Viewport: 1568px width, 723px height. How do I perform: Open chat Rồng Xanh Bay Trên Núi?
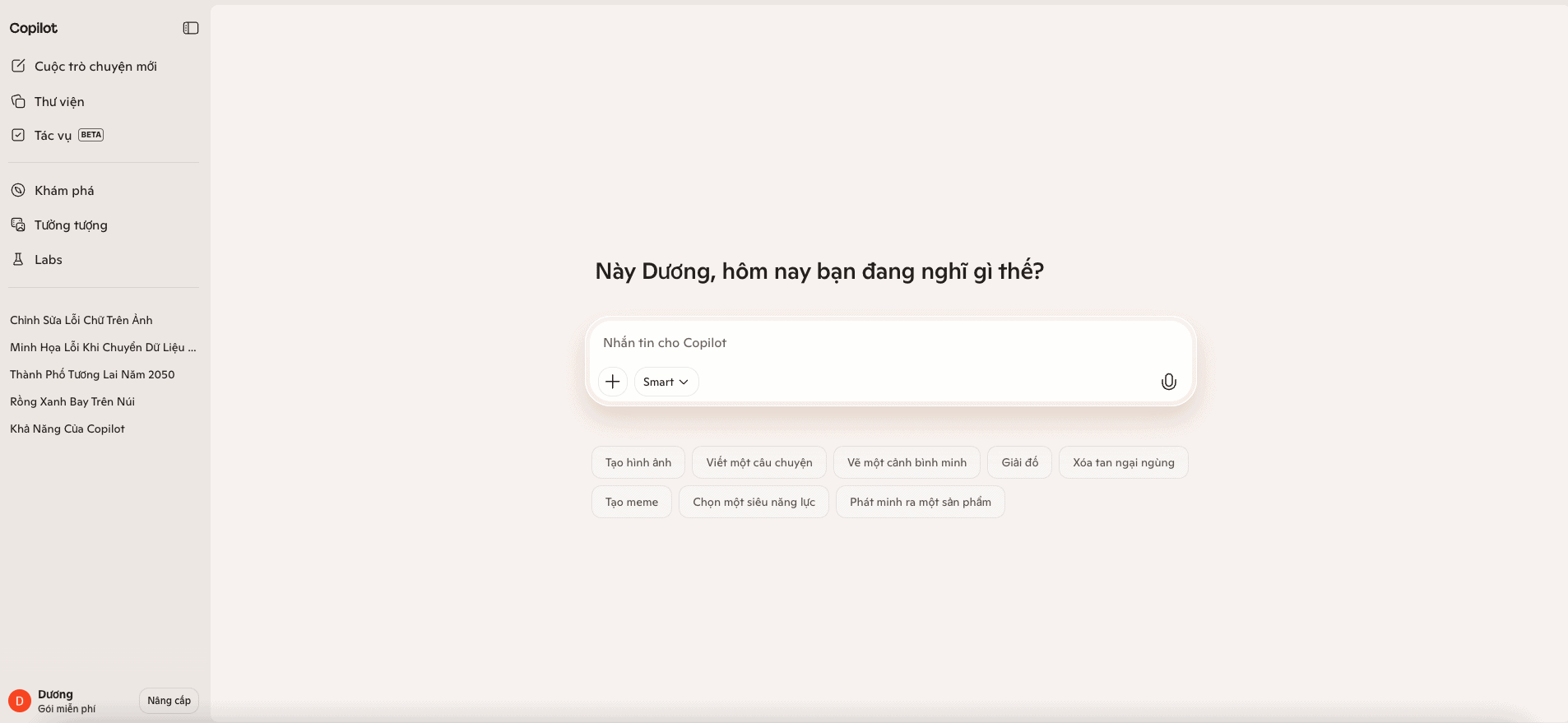pyautogui.click(x=72, y=401)
